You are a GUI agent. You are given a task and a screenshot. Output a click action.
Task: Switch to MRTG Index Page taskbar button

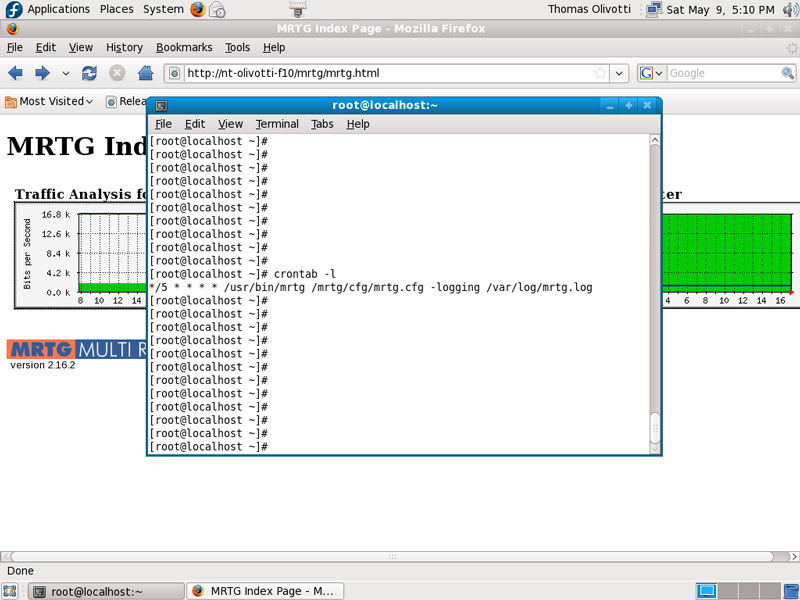point(265,591)
